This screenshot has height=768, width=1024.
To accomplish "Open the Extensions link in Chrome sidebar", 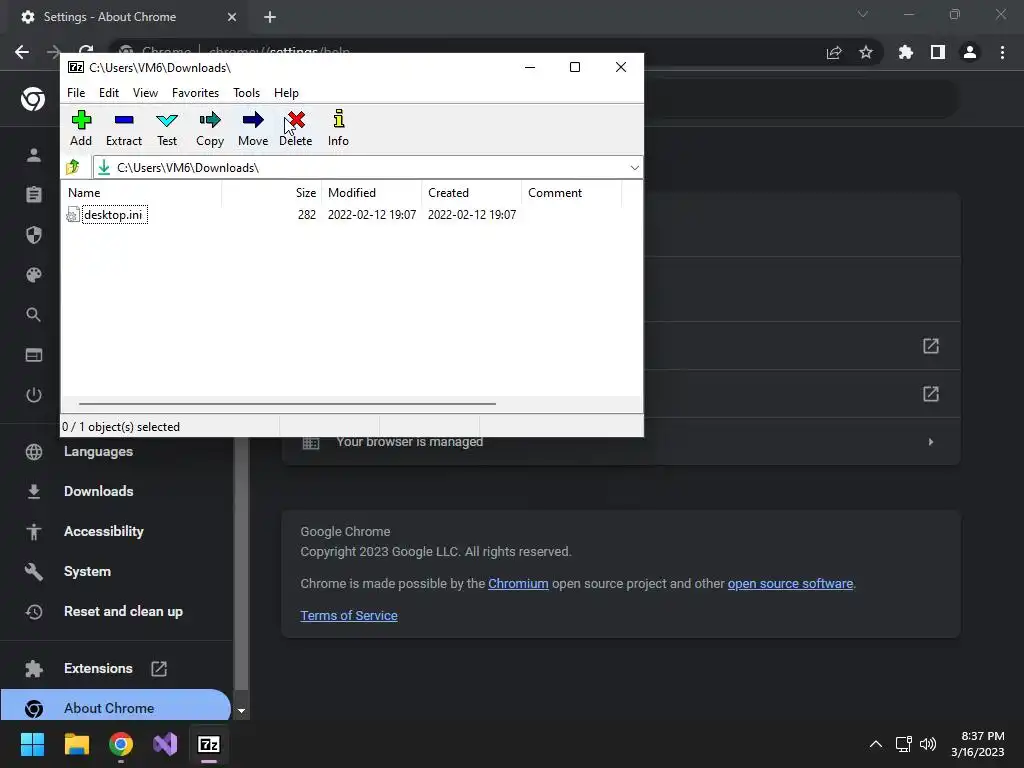I will click(99, 668).
